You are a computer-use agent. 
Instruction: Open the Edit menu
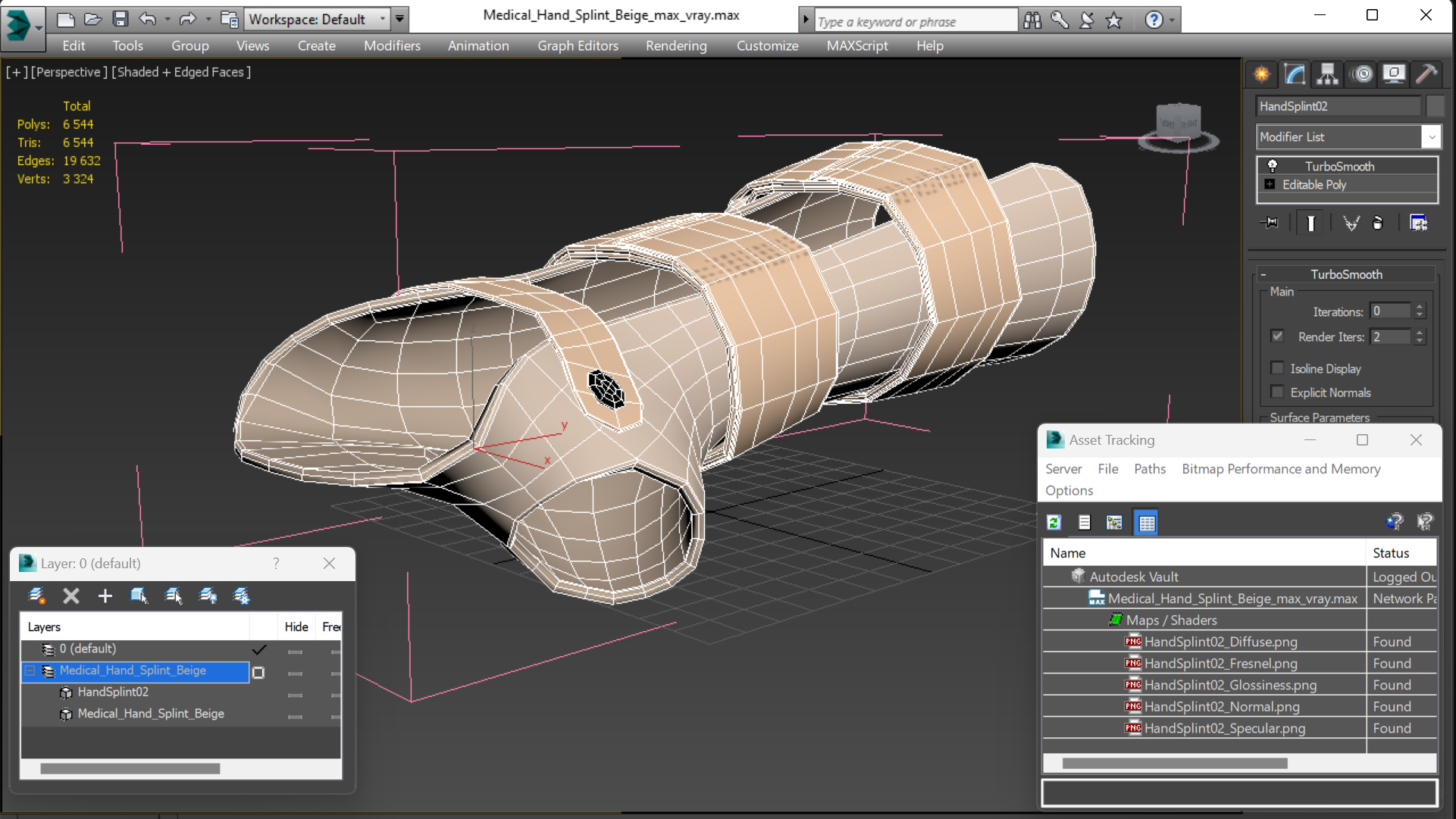74,45
